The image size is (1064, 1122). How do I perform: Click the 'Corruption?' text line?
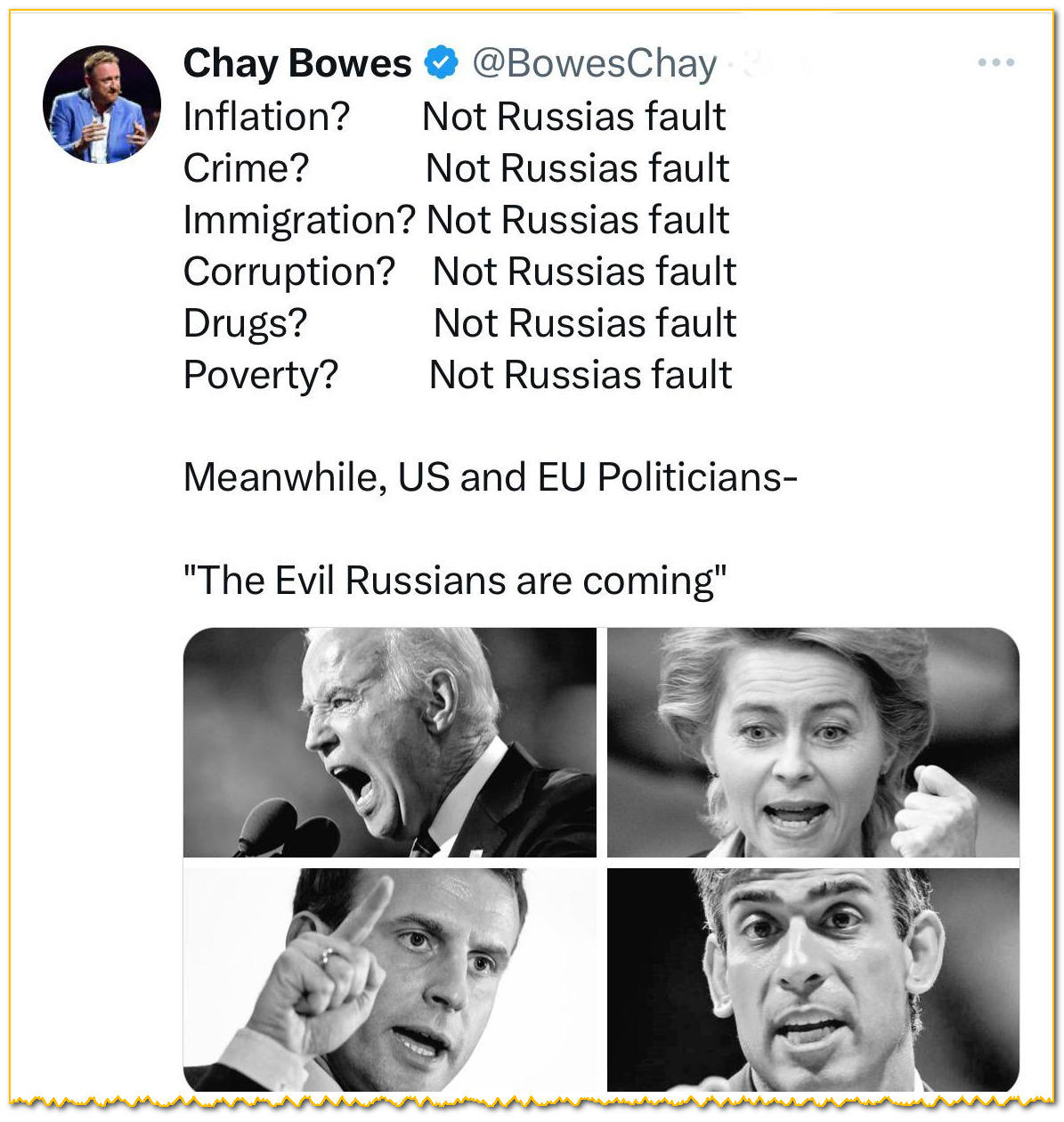(288, 272)
